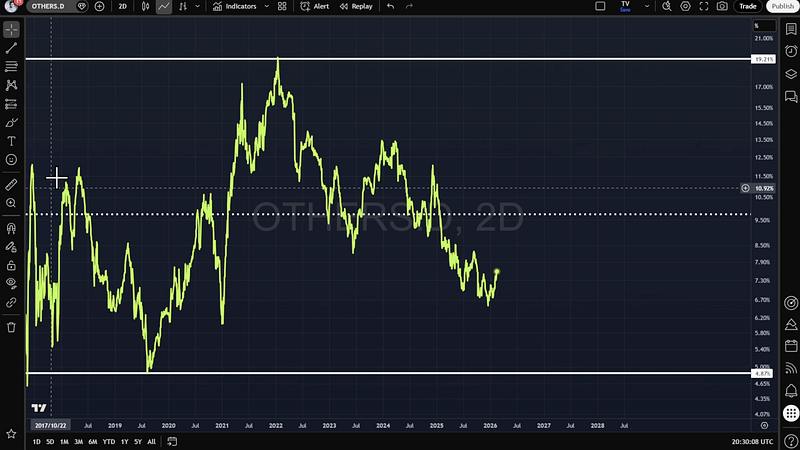Open the help center question mark

pos(791,441)
